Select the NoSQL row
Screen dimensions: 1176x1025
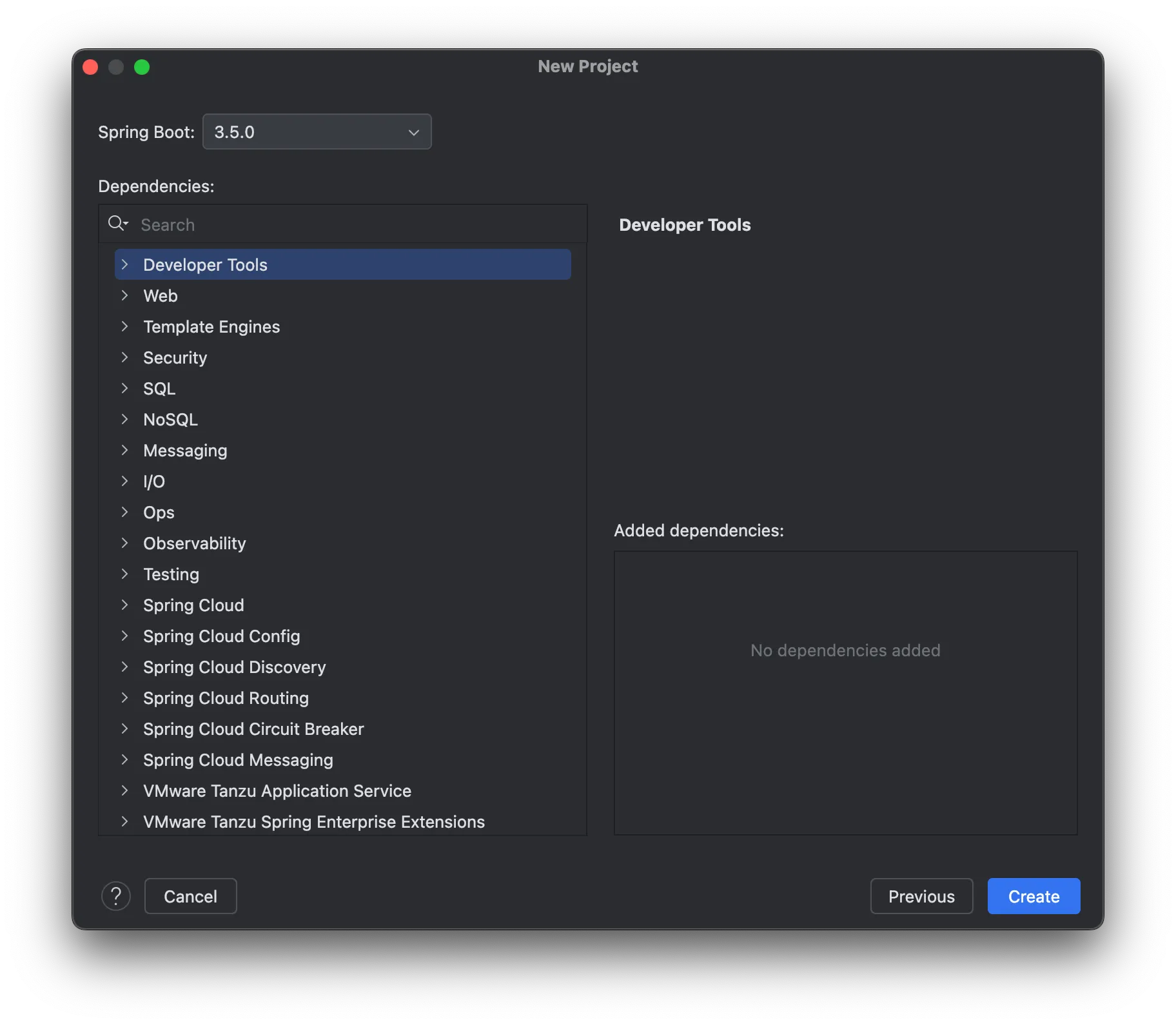tap(343, 419)
